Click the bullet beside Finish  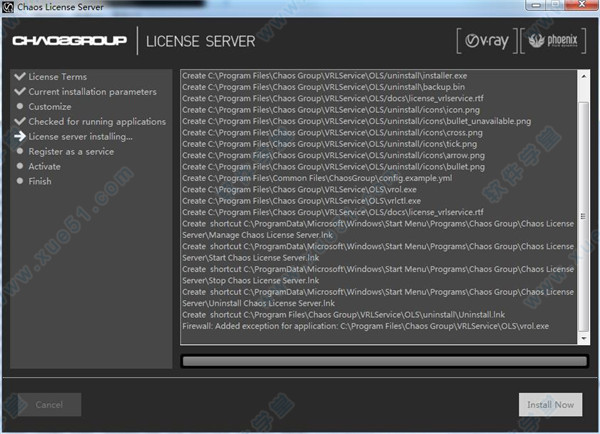coord(20,181)
